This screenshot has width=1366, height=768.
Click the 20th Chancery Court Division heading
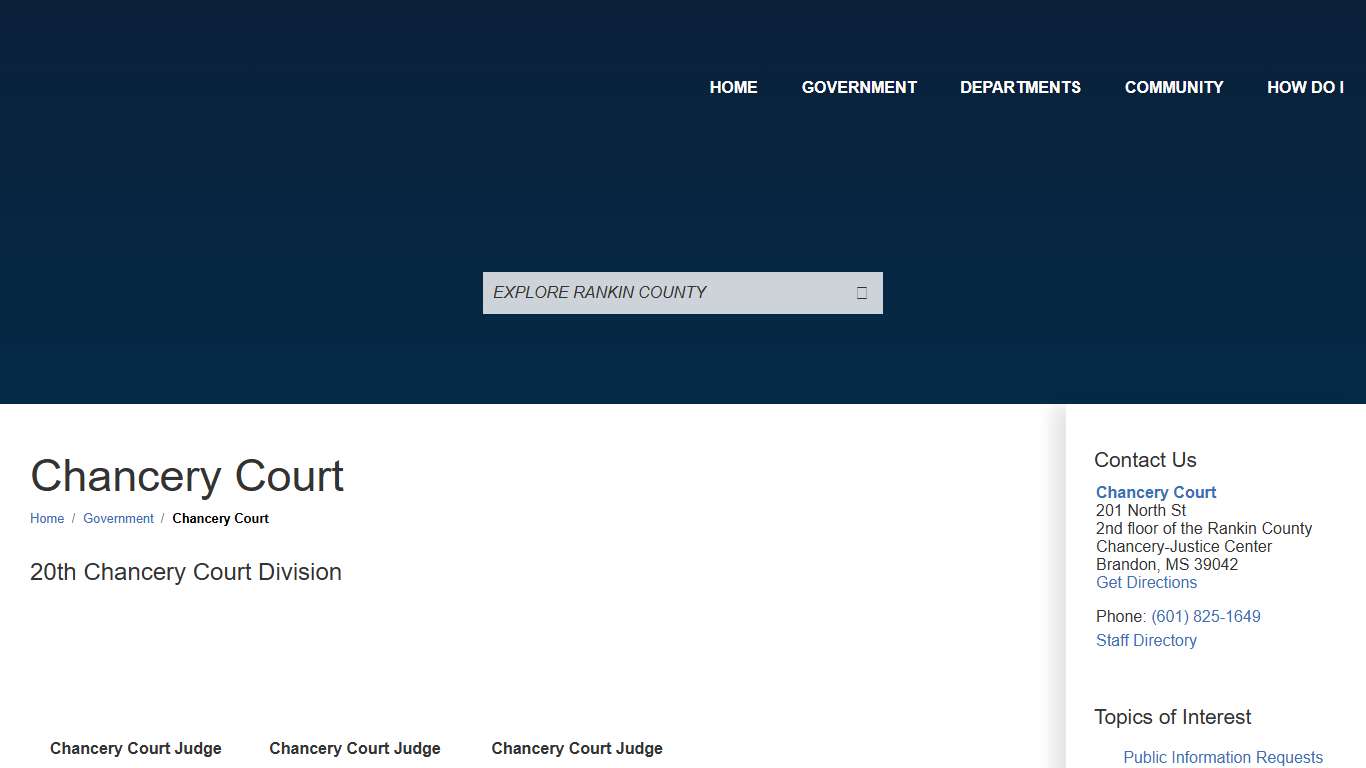186,572
